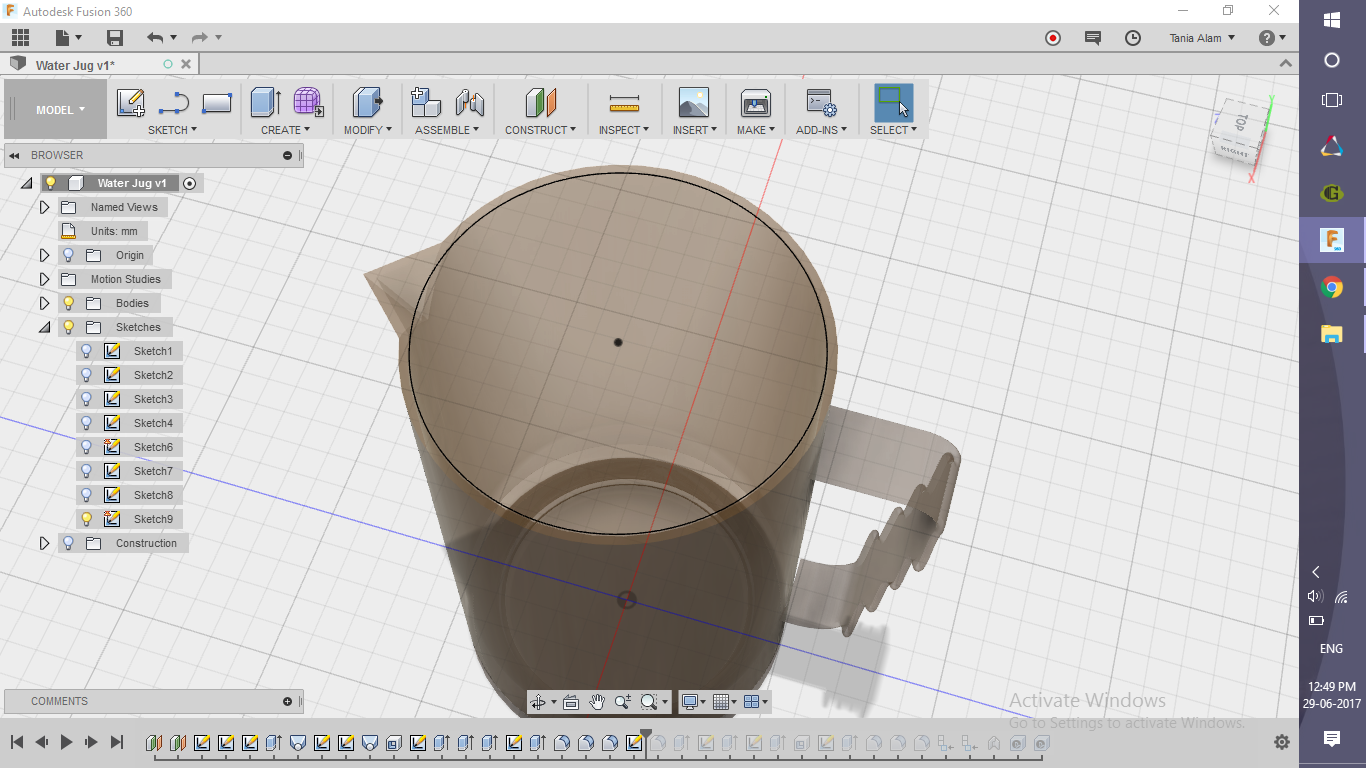Jump to timeline end
The image size is (1366, 768).
click(116, 742)
